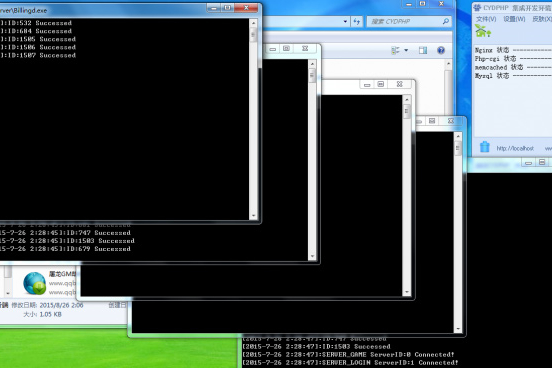The width and height of the screenshot is (552, 368).
Task: Click the CYDPHP title bar logo icon
Action: pyautogui.click(x=477, y=8)
